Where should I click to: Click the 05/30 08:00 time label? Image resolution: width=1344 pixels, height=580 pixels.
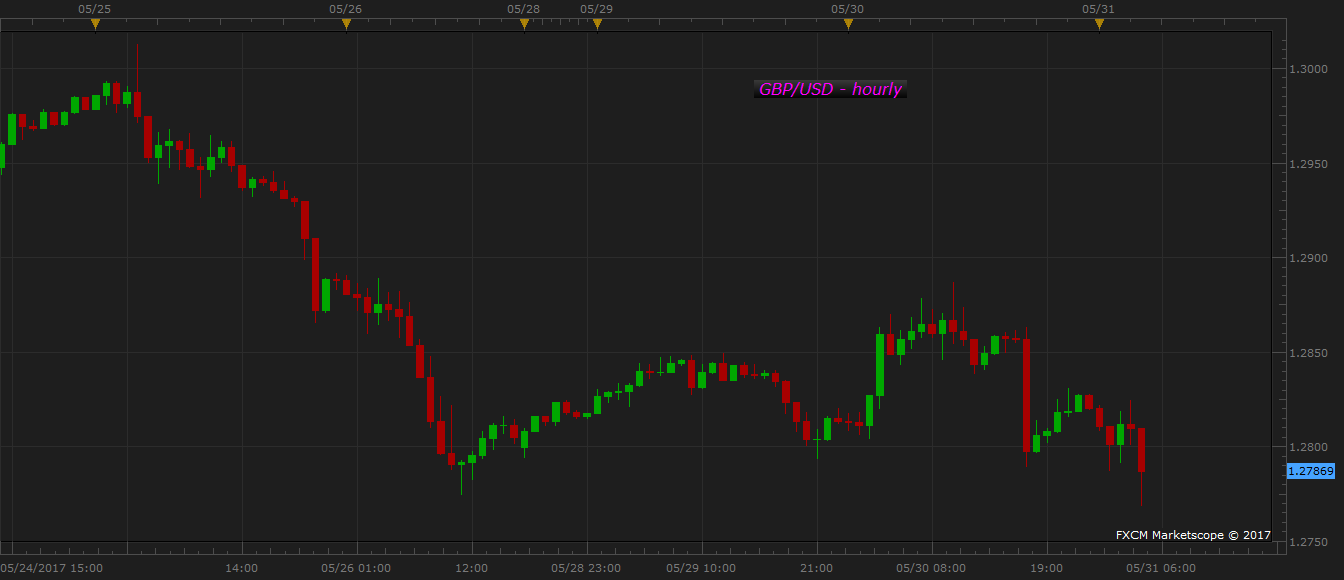click(931, 568)
